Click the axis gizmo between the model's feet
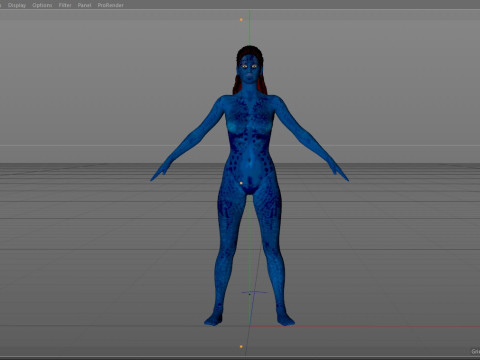This screenshot has height=360, width=480. tap(253, 293)
